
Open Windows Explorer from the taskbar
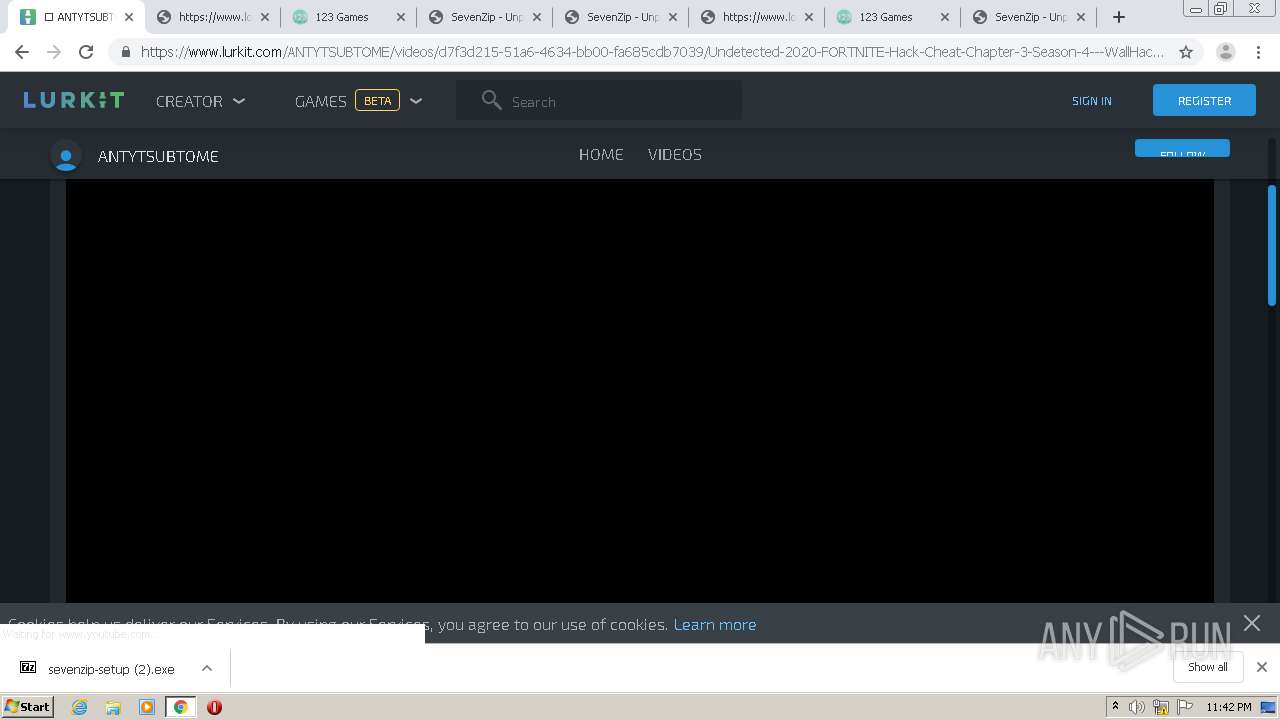pos(113,707)
